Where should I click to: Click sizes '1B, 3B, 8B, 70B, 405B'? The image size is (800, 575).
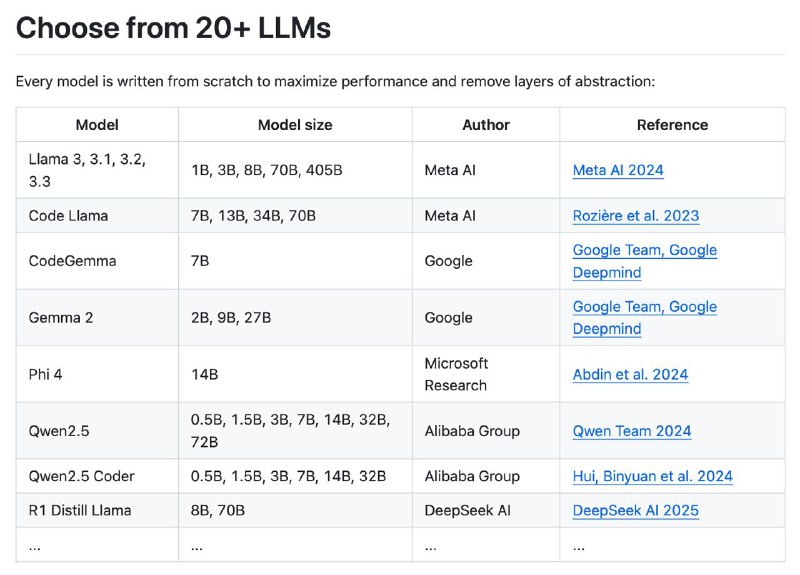coord(267,170)
